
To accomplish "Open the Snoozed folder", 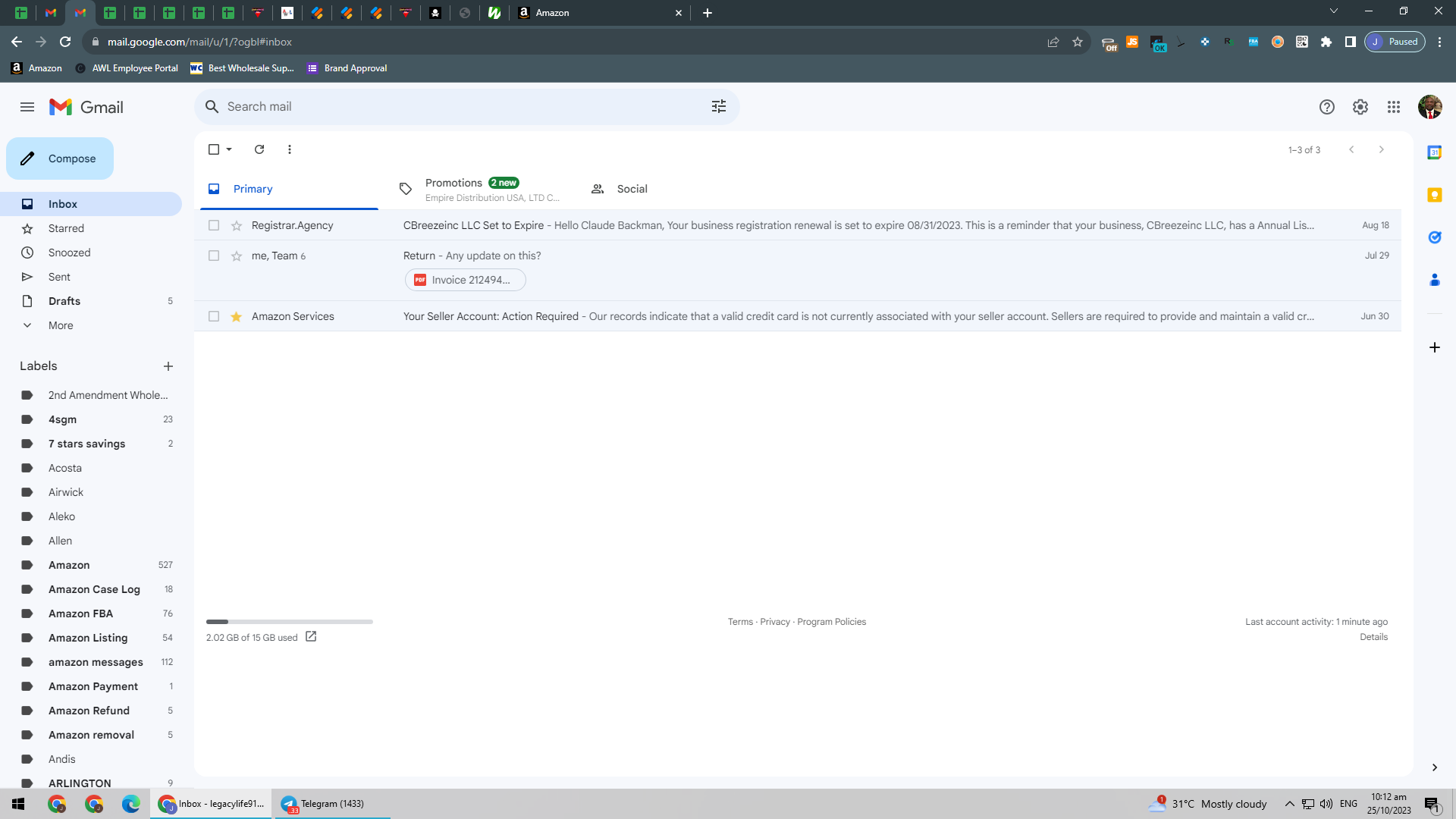I will tap(91, 253).
